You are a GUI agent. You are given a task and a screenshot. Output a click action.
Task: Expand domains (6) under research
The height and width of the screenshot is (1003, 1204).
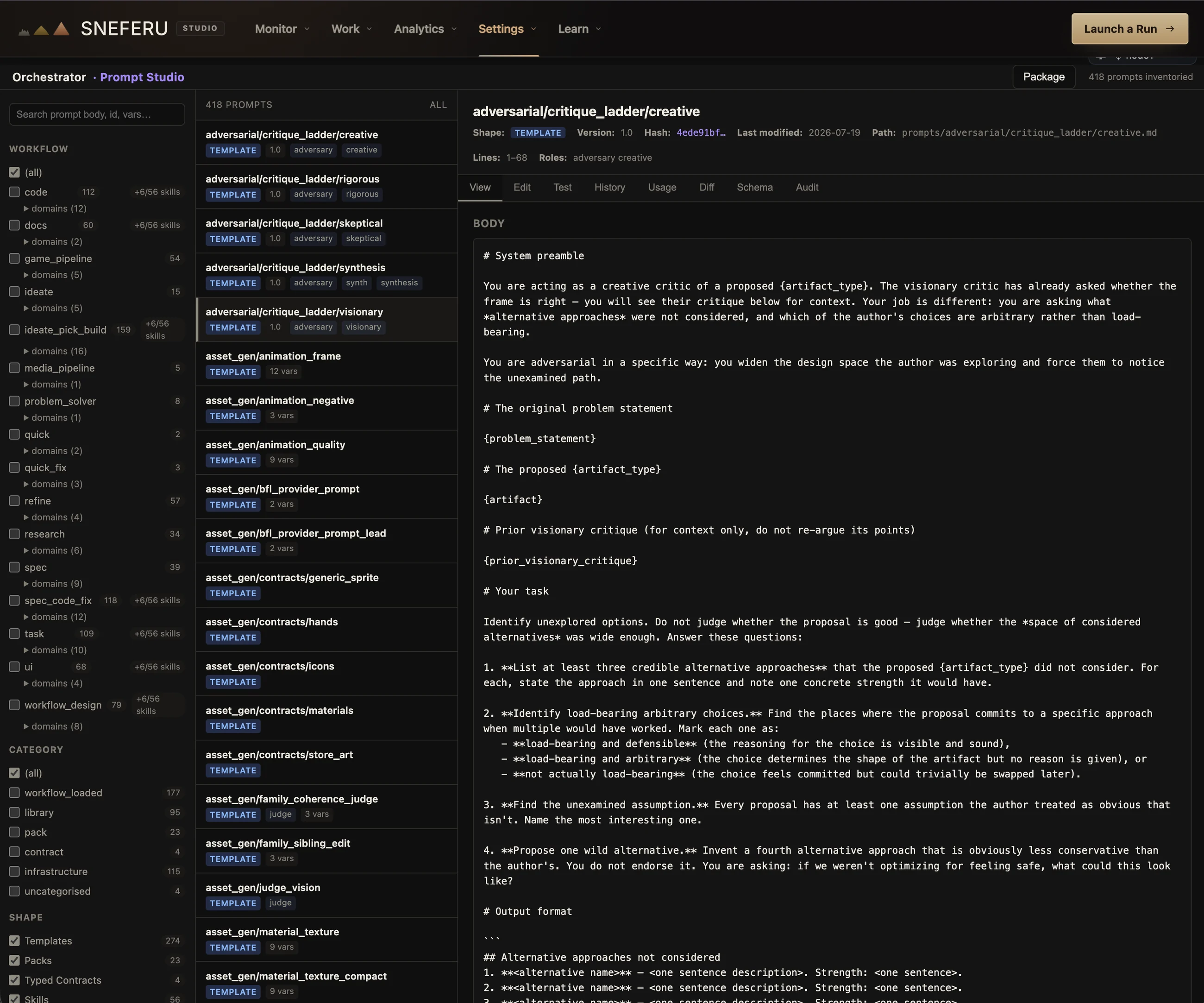point(53,550)
